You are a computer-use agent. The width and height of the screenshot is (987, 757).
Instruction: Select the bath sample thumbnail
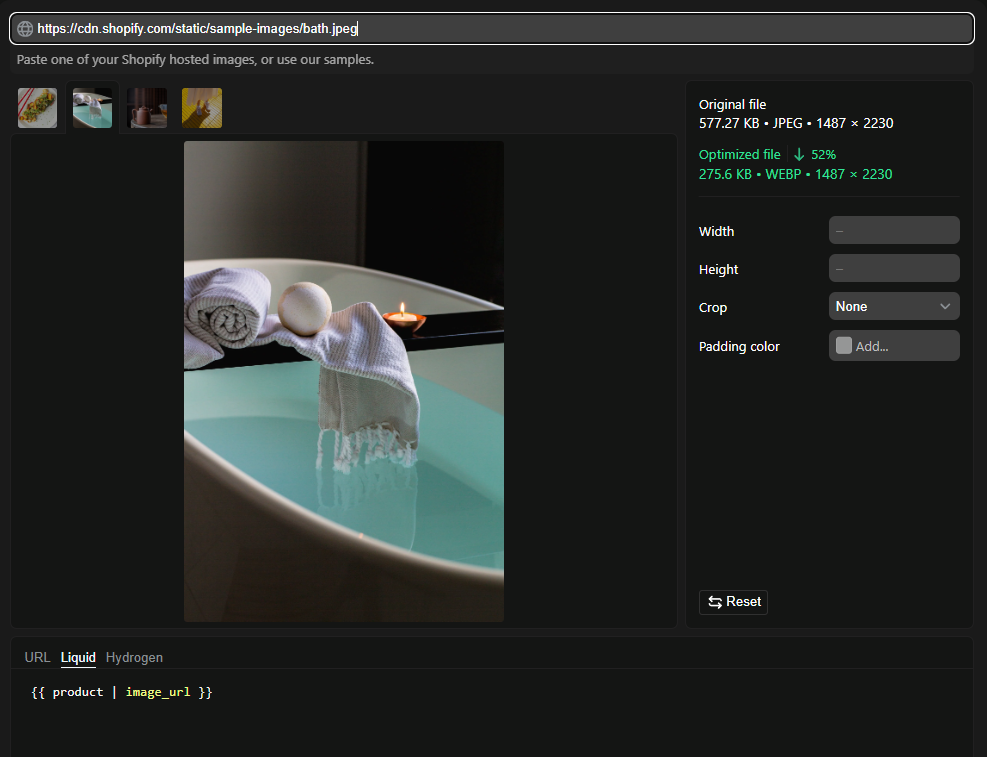[92, 107]
